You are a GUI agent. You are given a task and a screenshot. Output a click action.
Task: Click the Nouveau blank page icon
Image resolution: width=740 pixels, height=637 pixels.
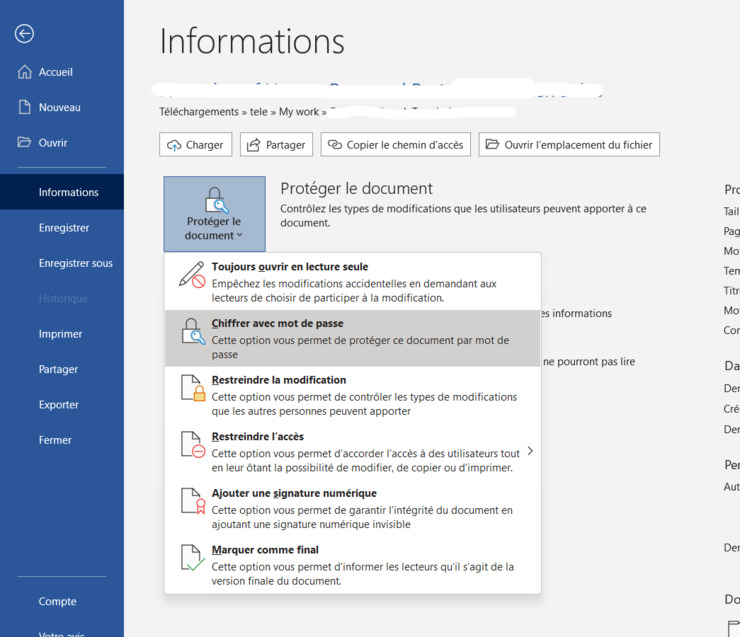tap(25, 107)
